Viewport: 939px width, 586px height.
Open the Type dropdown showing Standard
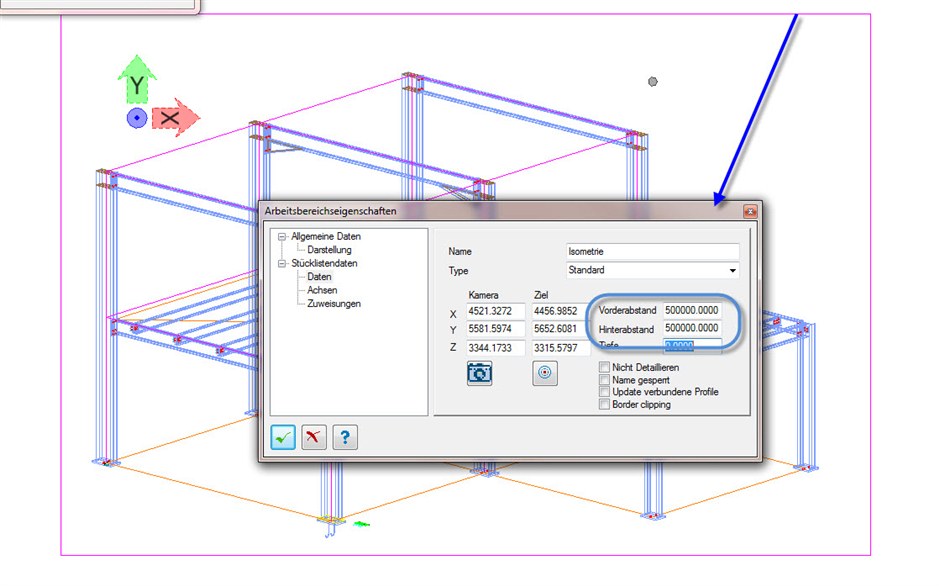pyautogui.click(x=731, y=270)
